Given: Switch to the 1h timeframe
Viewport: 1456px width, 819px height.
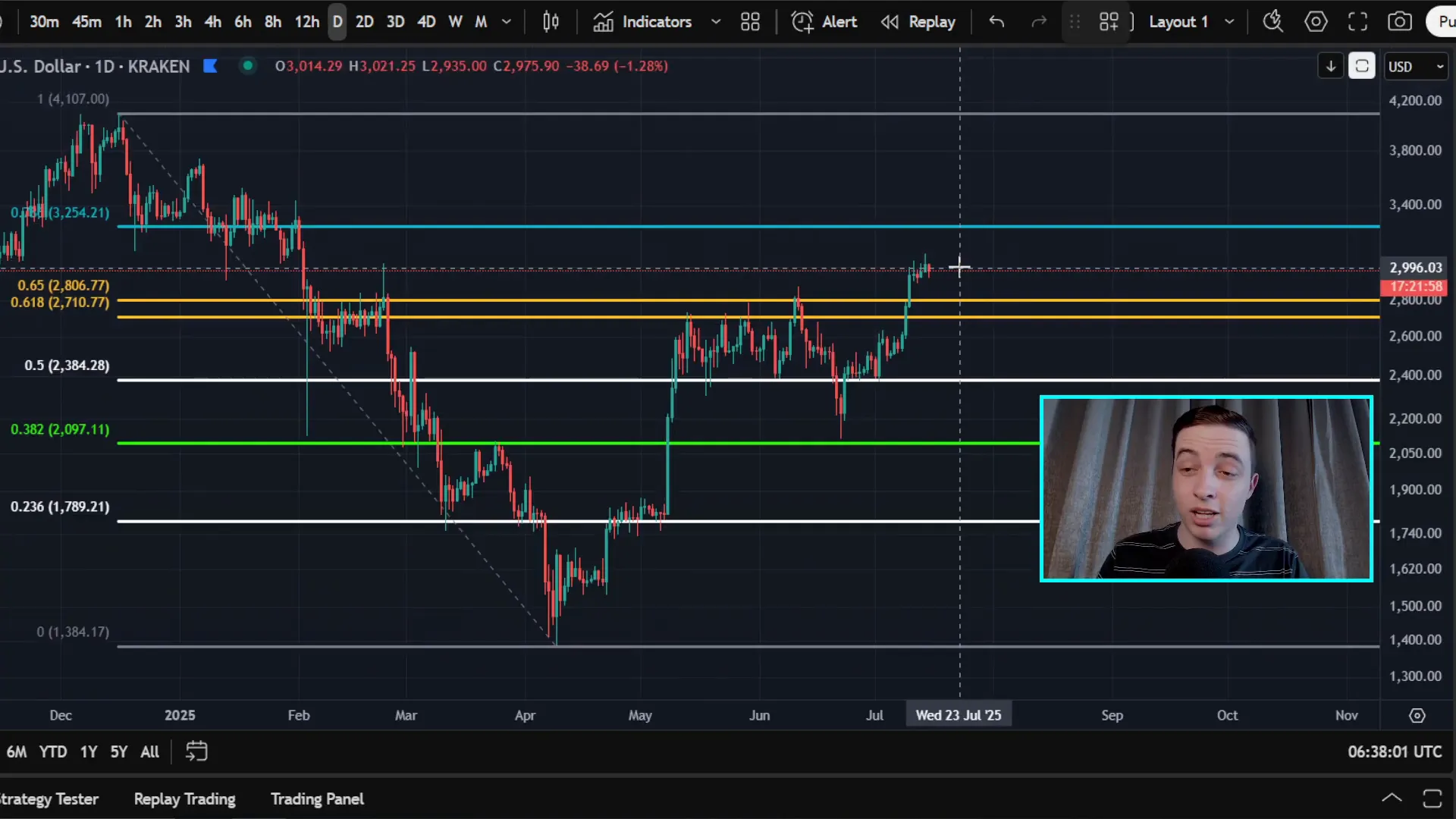Looking at the screenshot, I should pos(123,21).
